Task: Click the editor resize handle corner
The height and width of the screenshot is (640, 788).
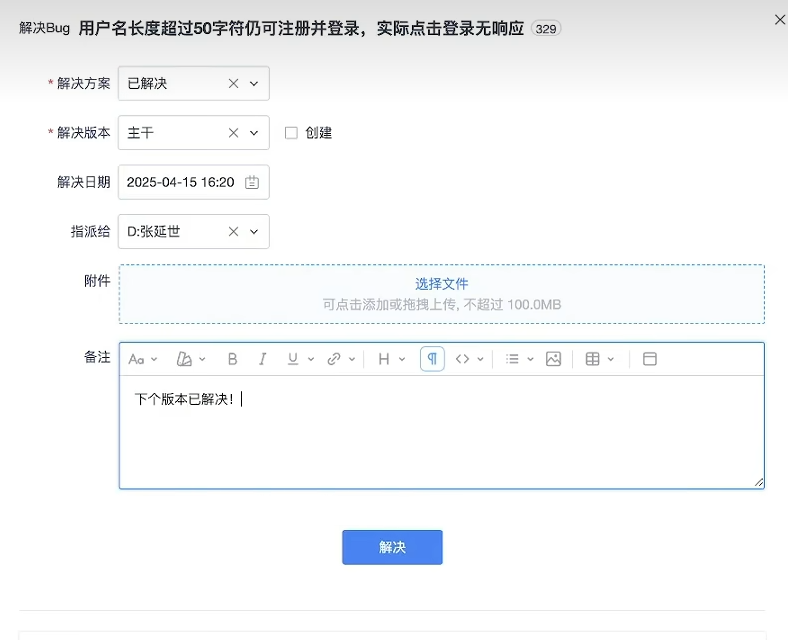Action: [x=759, y=483]
